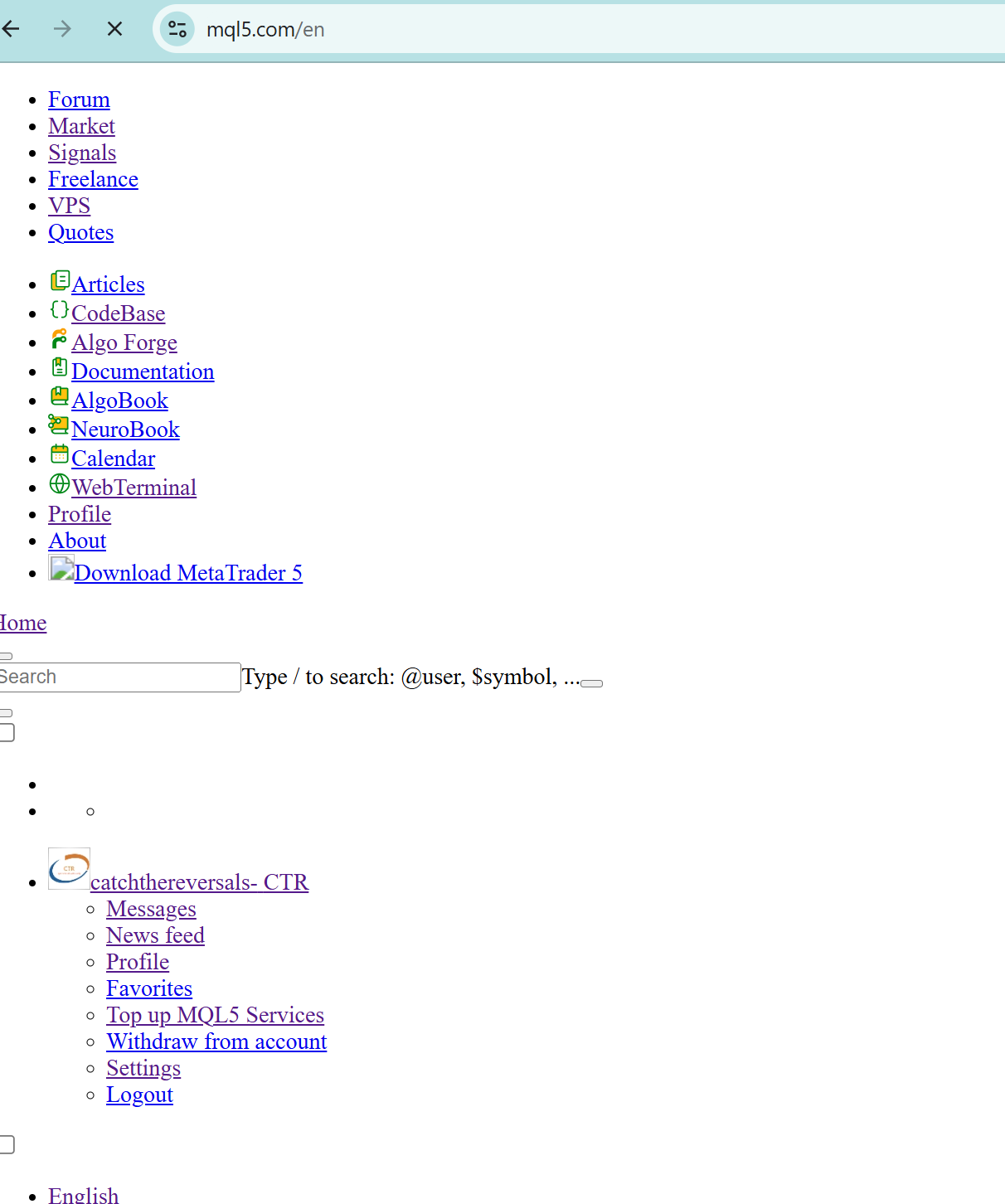Open the NeuroBook link

tap(125, 430)
